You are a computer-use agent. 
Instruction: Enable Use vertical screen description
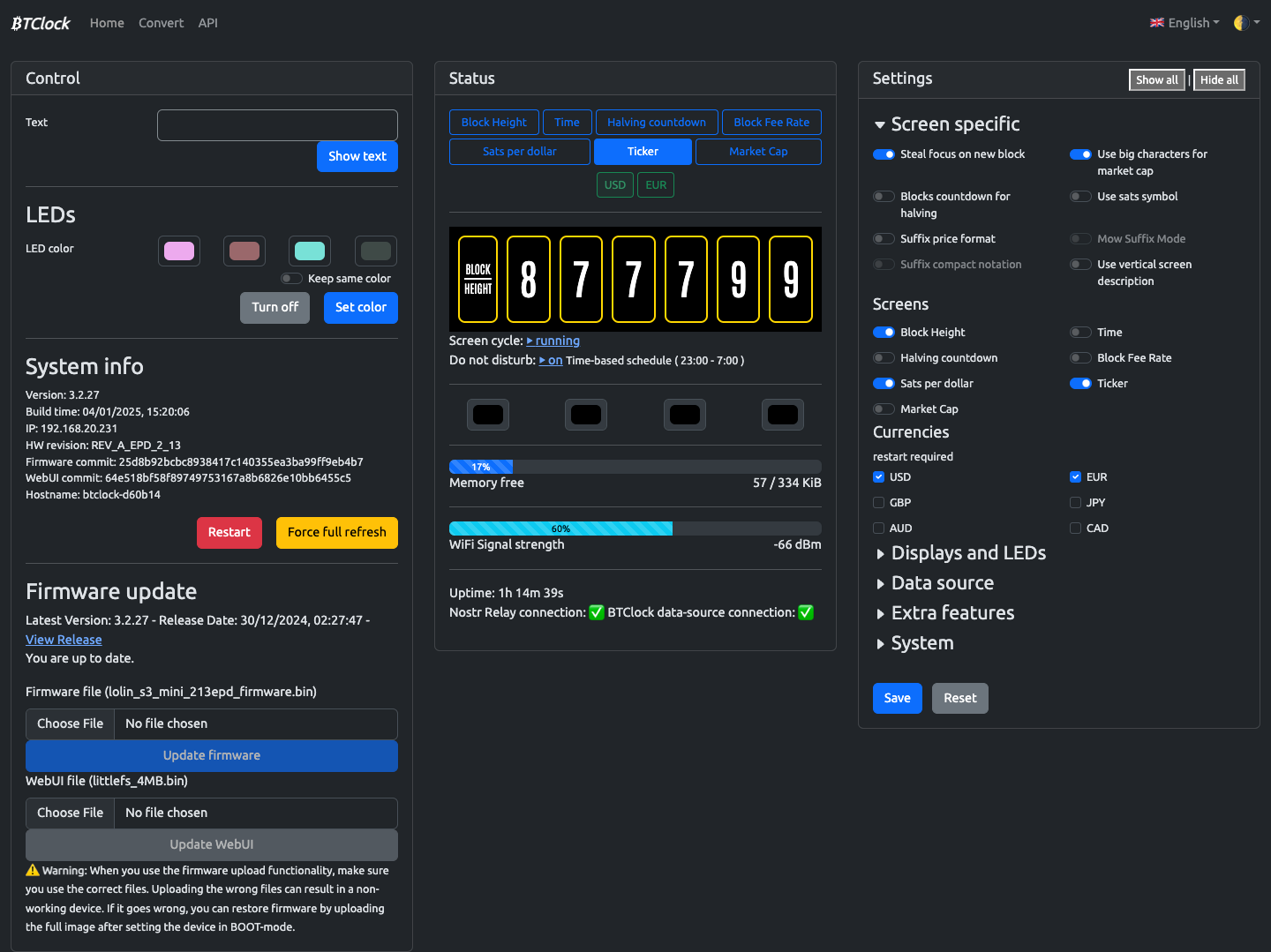1080,265
